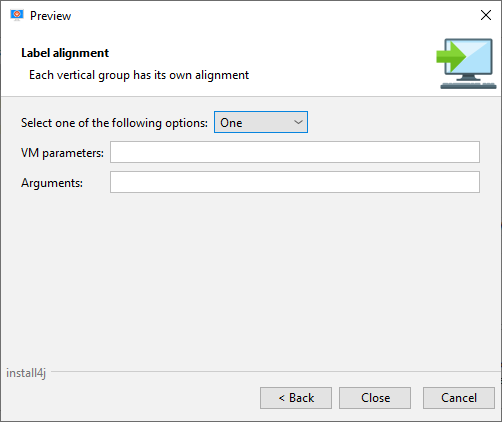The height and width of the screenshot is (422, 502).
Task: Go back with the < Back button
Action: (x=296, y=398)
